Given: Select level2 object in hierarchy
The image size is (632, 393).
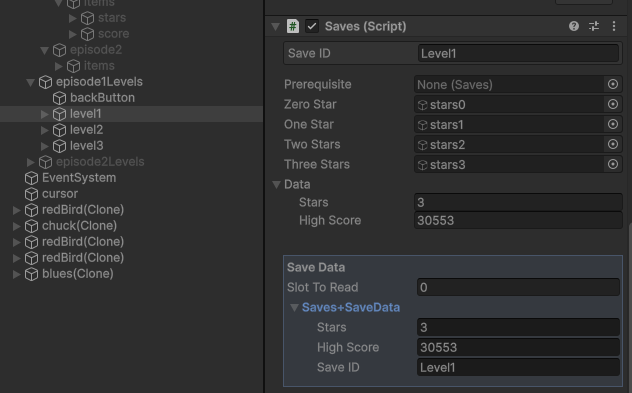Looking at the screenshot, I should (x=86, y=130).
